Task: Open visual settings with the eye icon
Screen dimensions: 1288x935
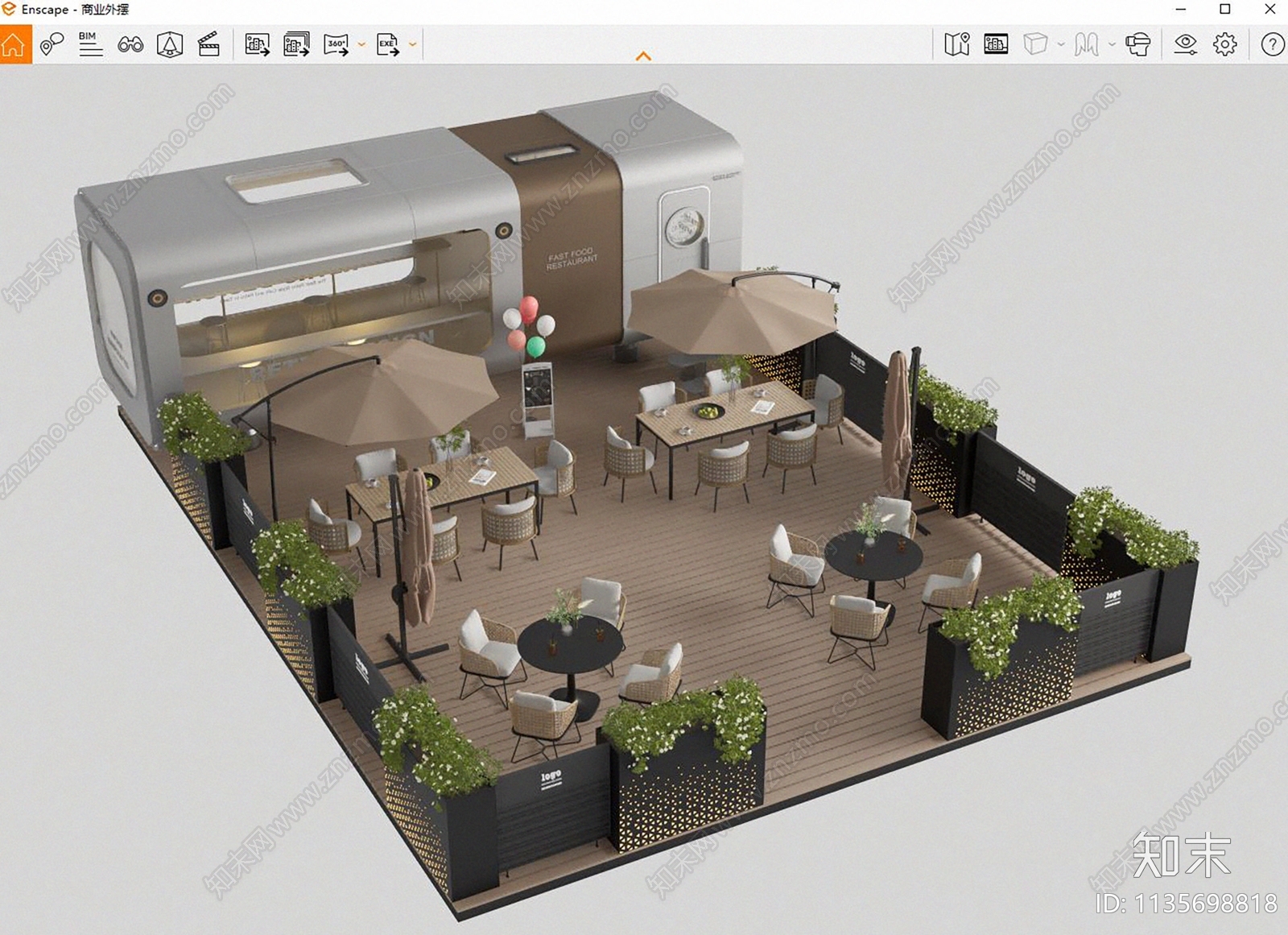Action: click(x=1186, y=44)
